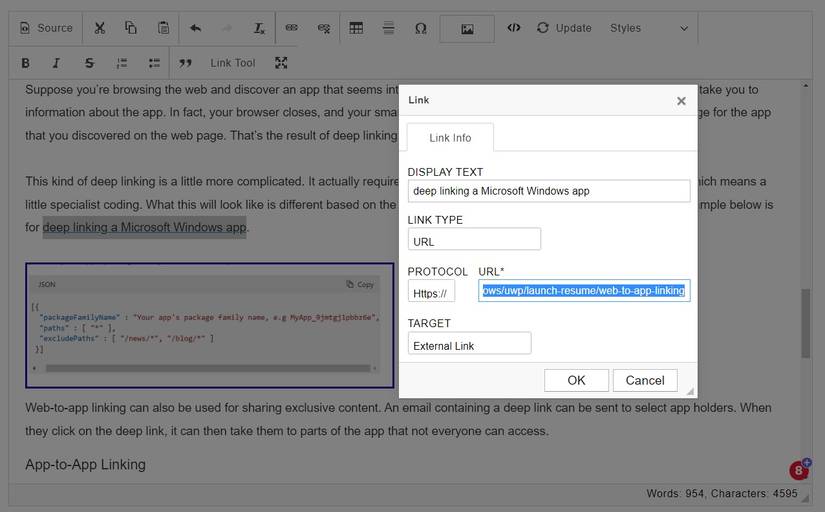
Task: Click the URL input field
Action: (584, 290)
